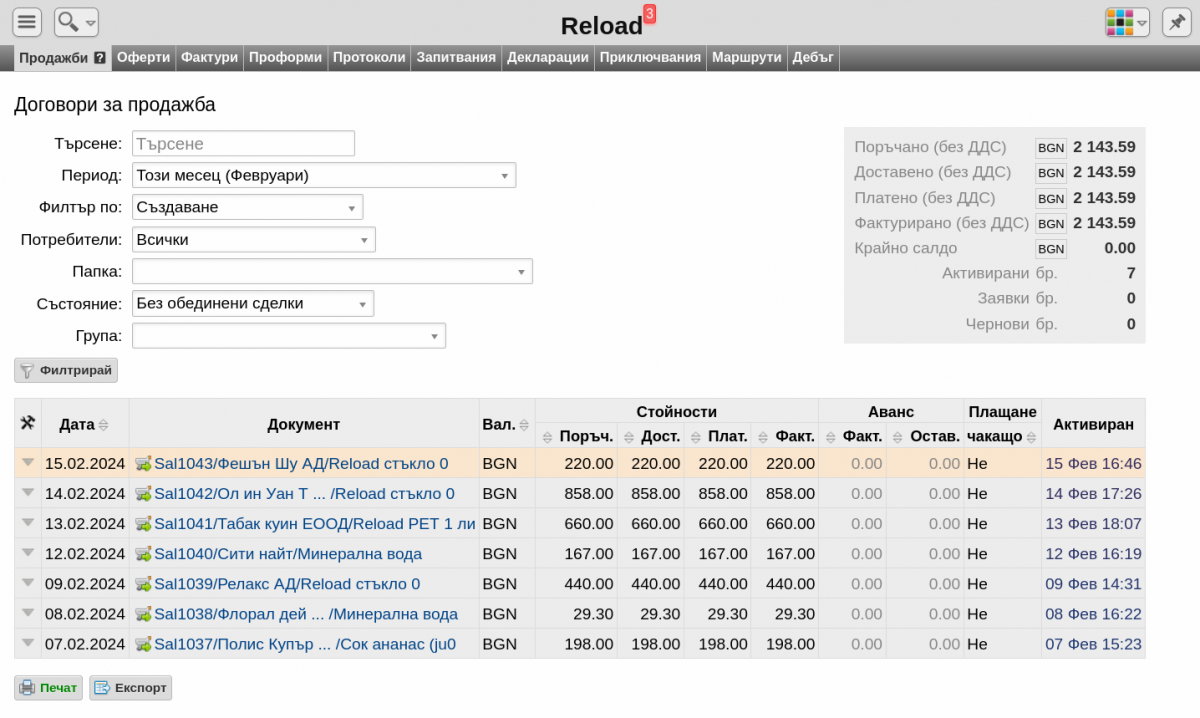
Task: Click the red notification badge 3
Action: click(650, 14)
